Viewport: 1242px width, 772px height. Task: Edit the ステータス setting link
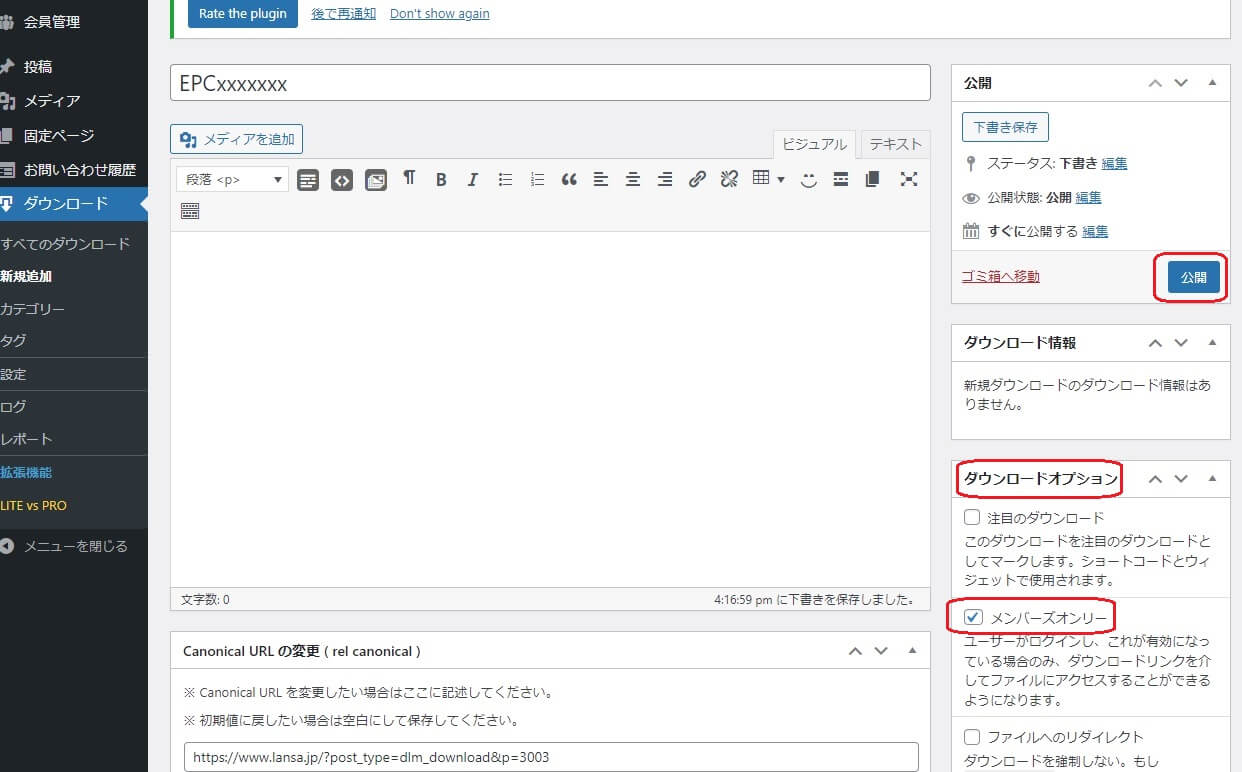coord(1114,163)
